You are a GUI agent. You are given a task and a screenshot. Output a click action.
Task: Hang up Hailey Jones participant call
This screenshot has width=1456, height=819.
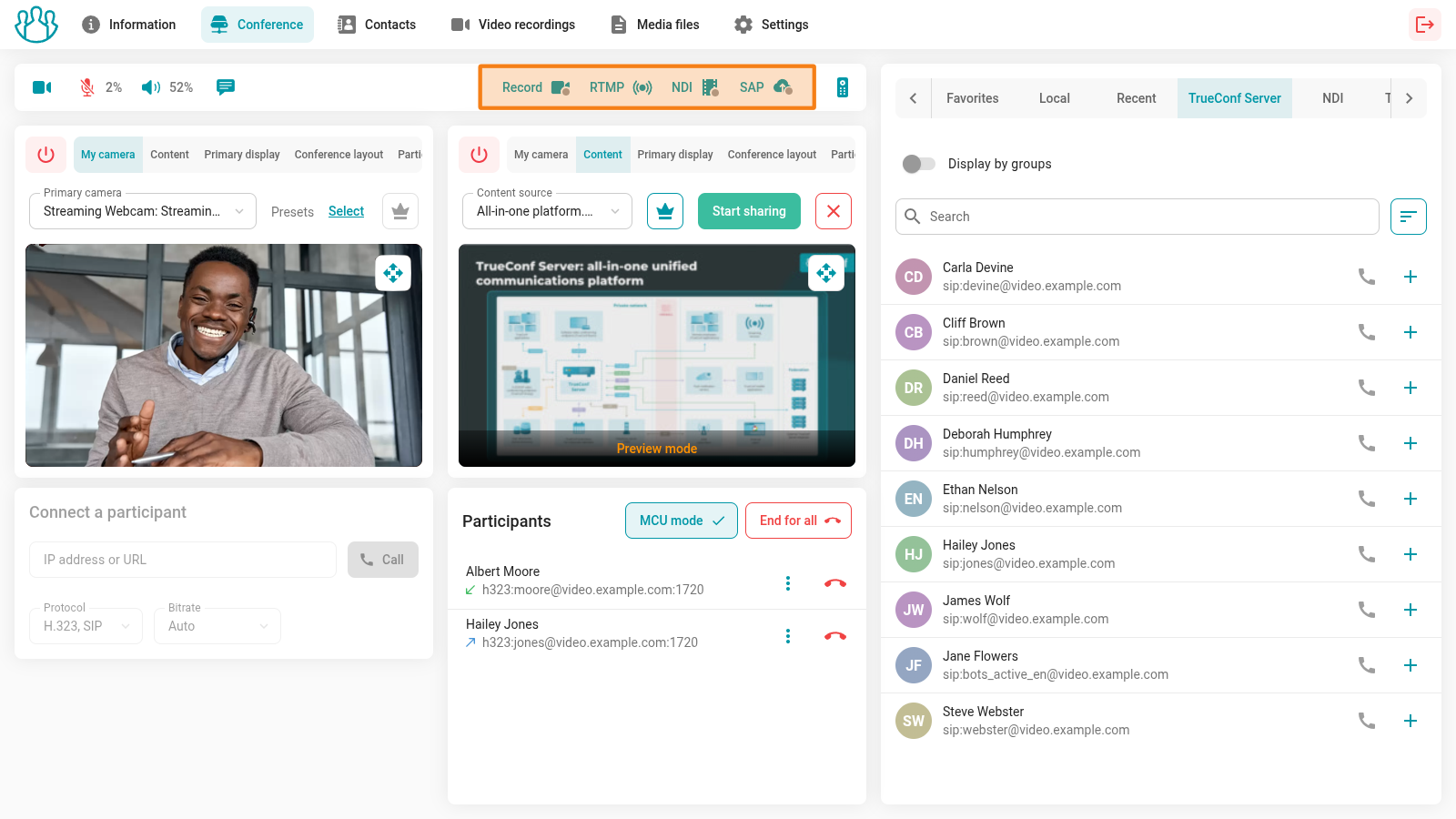[x=835, y=636]
